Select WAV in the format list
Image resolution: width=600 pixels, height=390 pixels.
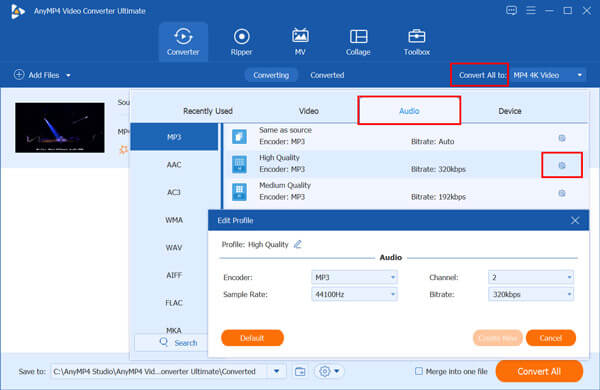click(x=174, y=248)
